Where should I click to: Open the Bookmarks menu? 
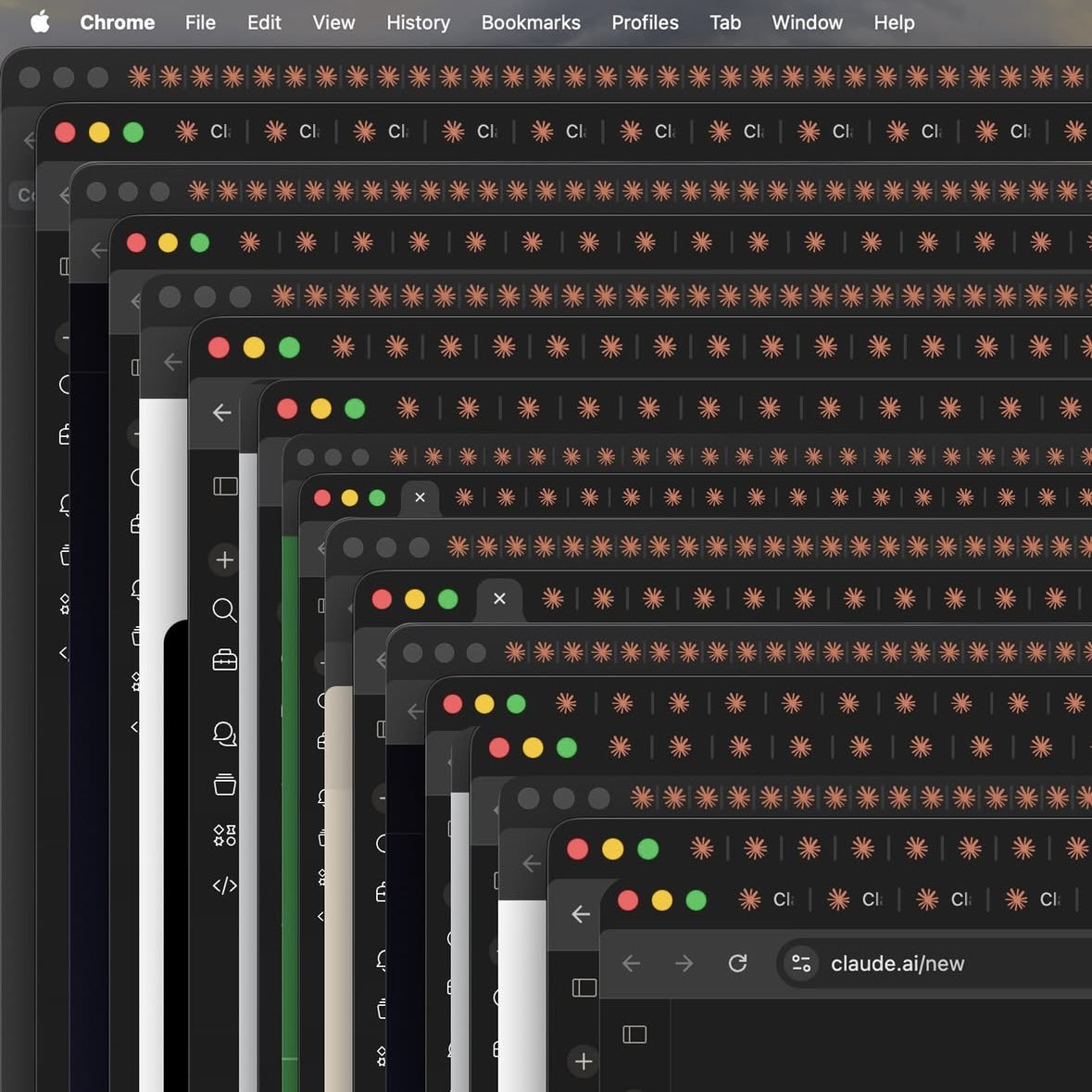click(x=531, y=22)
